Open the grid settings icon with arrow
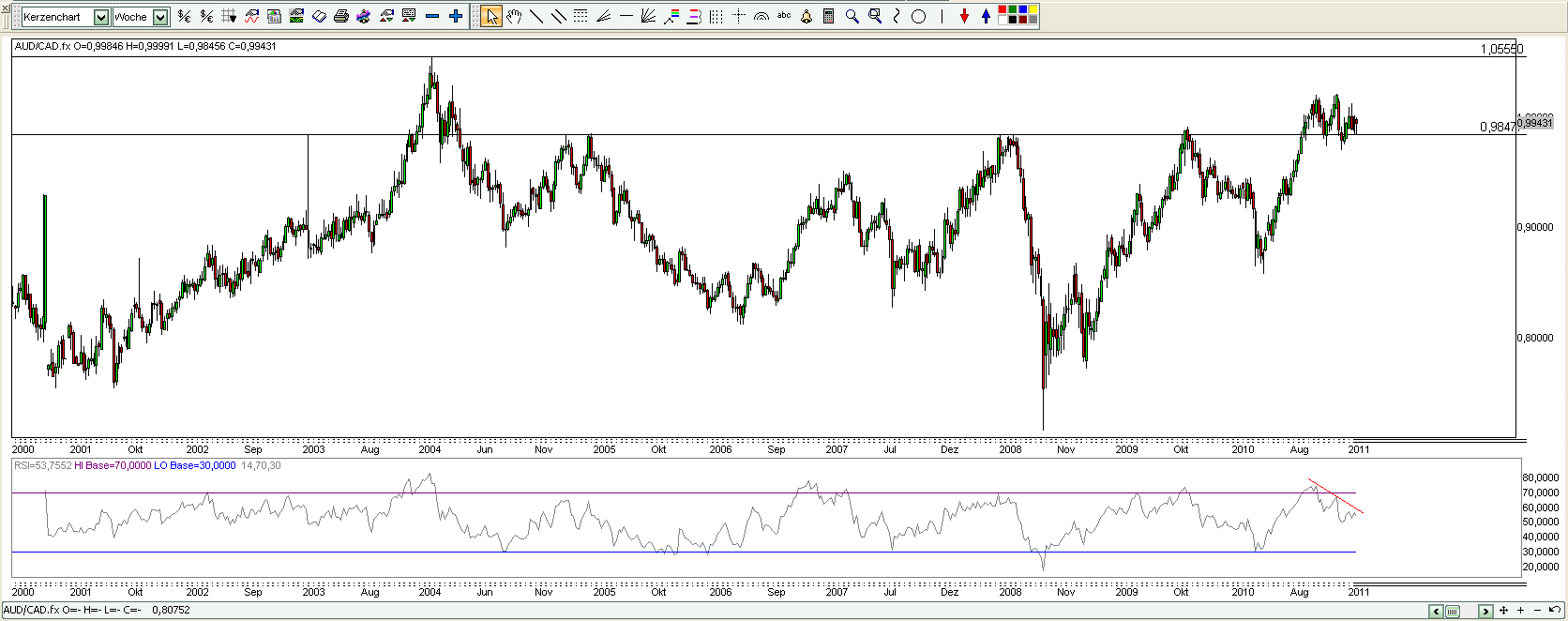The image size is (1568, 621). (229, 16)
